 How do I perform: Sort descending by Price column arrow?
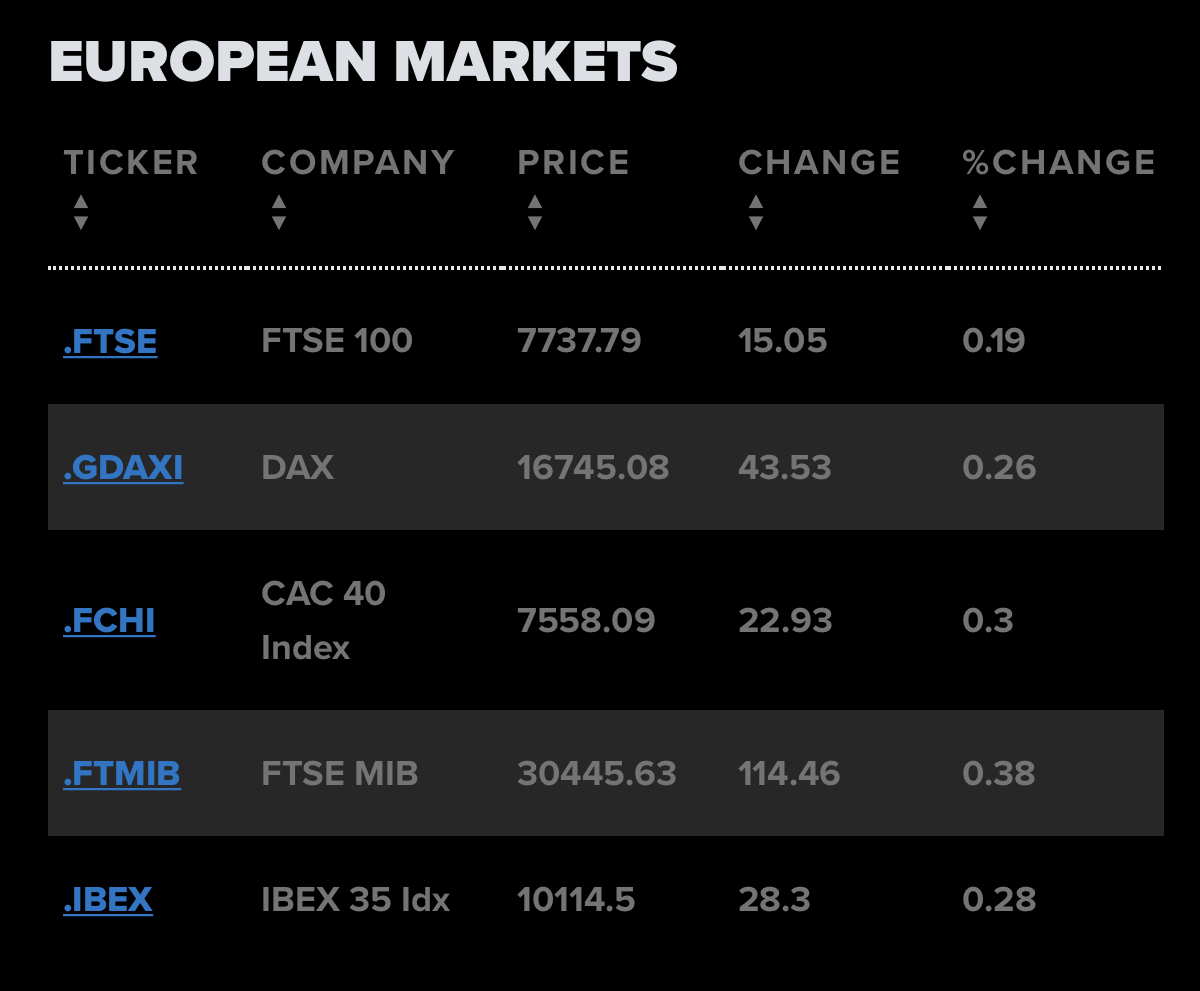535,222
